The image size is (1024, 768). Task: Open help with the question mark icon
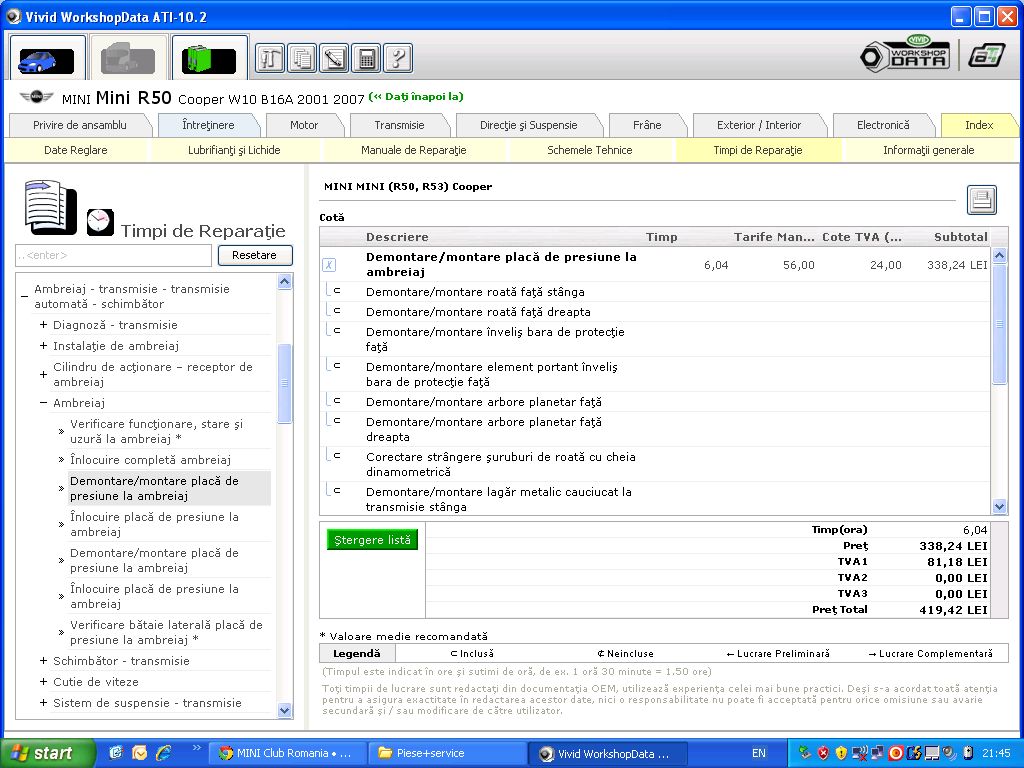coord(397,58)
